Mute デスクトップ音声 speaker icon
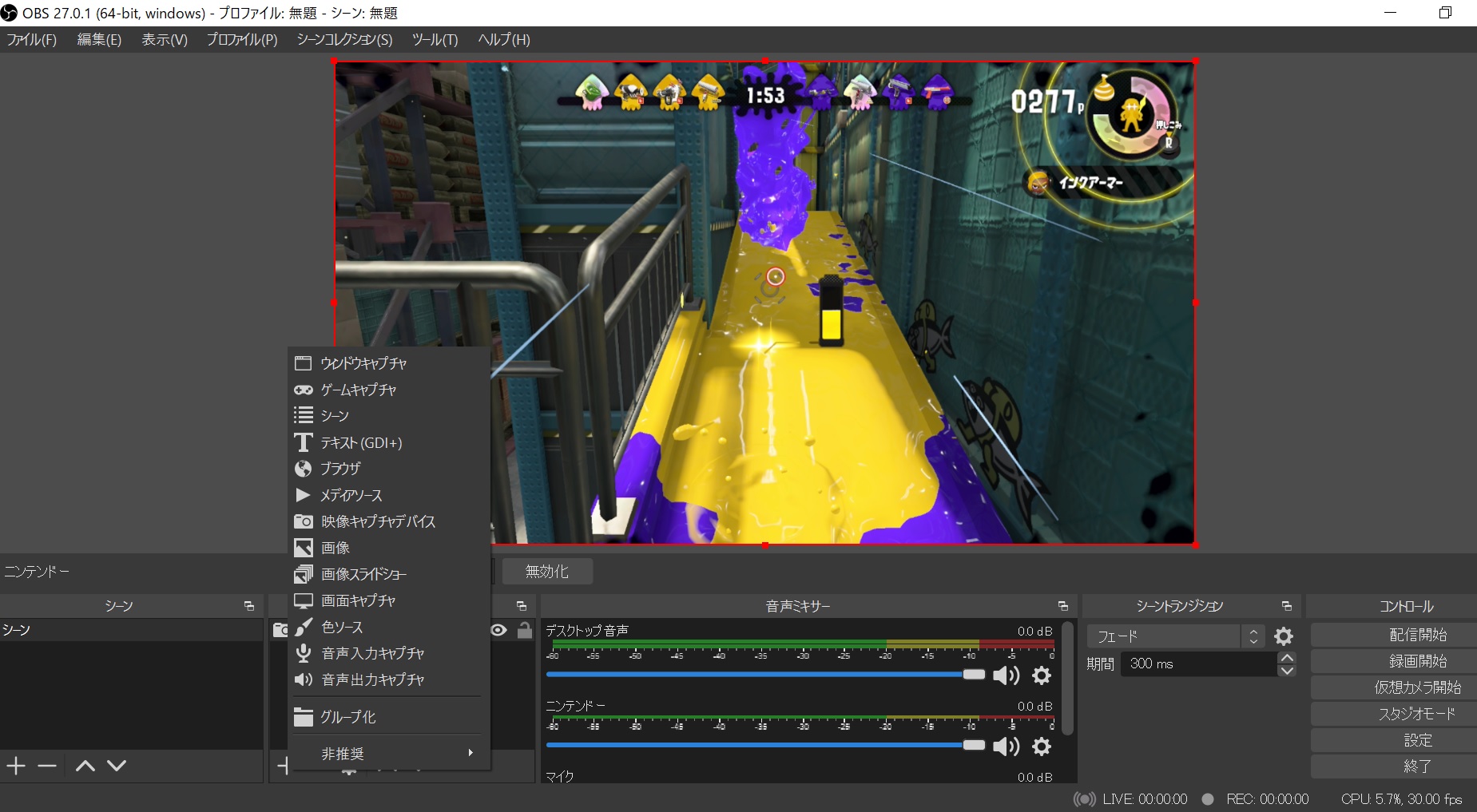Image resolution: width=1477 pixels, height=812 pixels. pyautogui.click(x=1006, y=675)
